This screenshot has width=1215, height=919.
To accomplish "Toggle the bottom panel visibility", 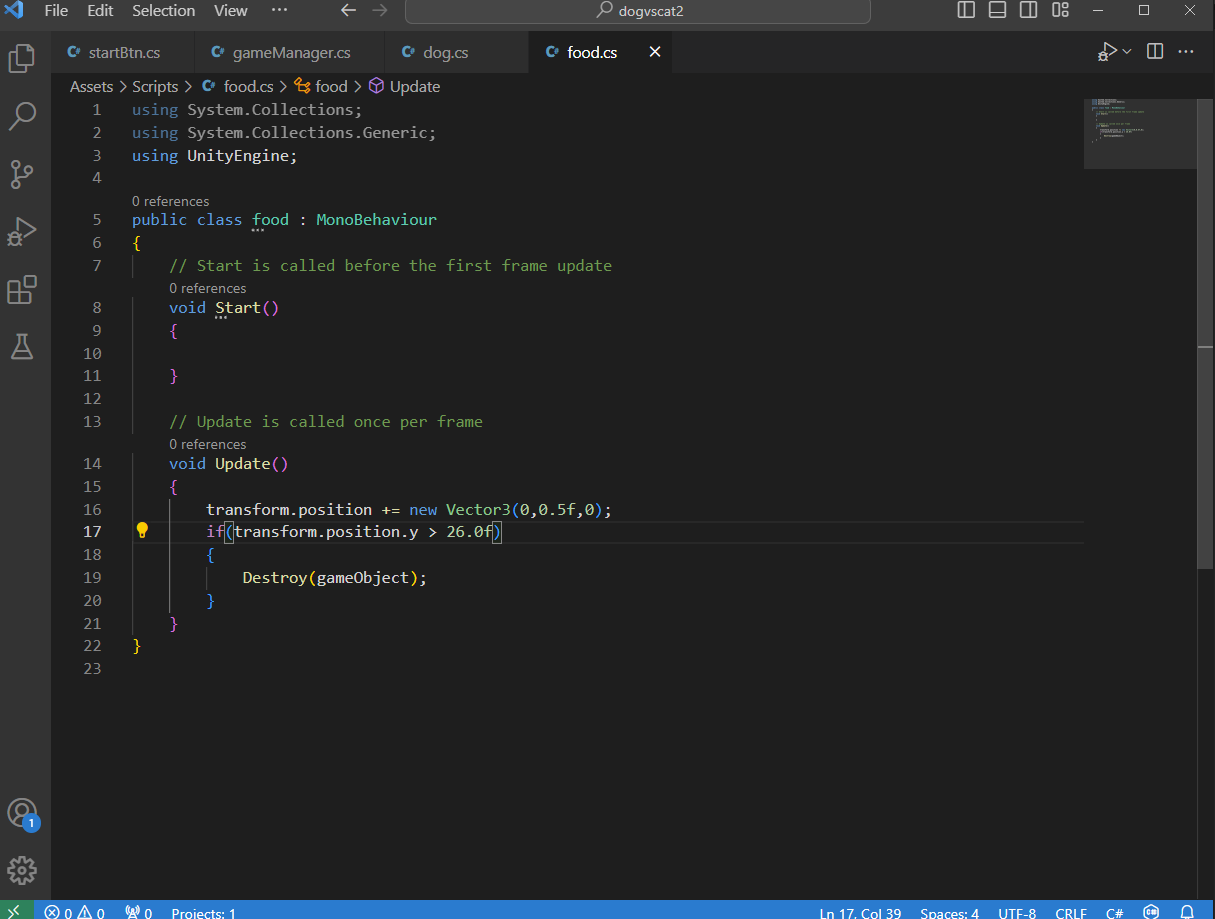I will click(x=997, y=11).
